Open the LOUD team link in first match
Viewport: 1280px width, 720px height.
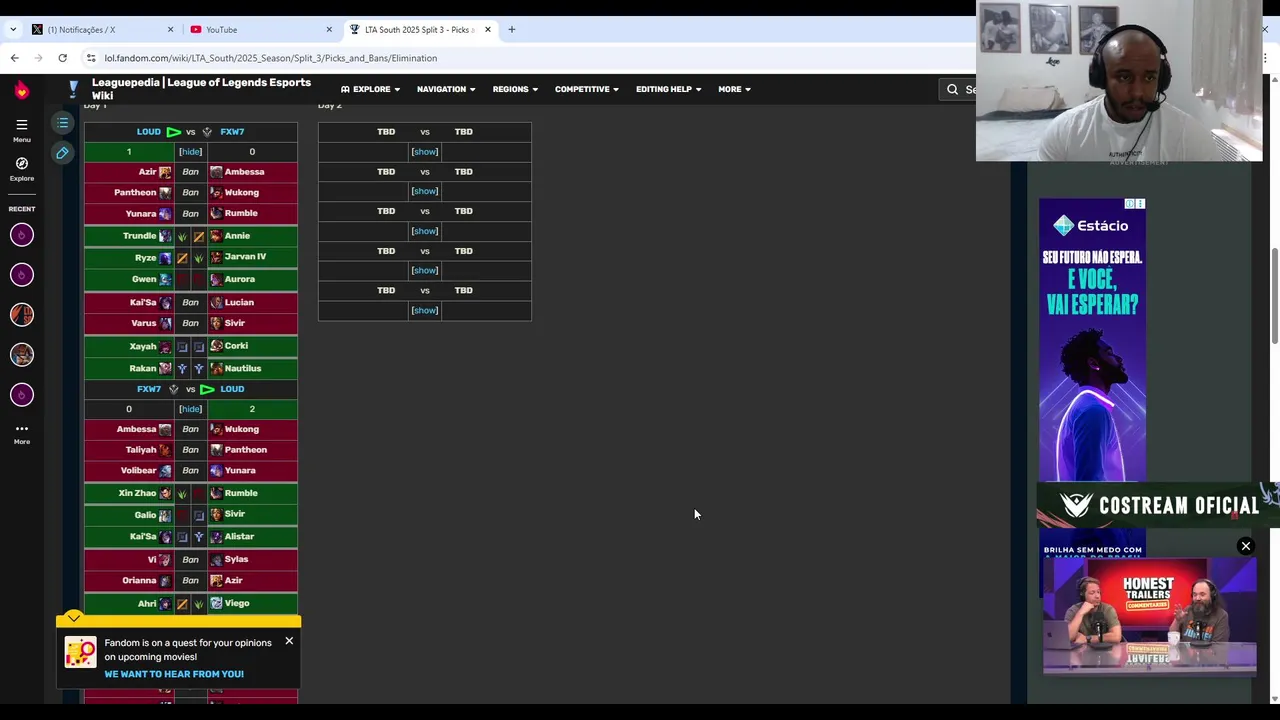pyautogui.click(x=148, y=132)
